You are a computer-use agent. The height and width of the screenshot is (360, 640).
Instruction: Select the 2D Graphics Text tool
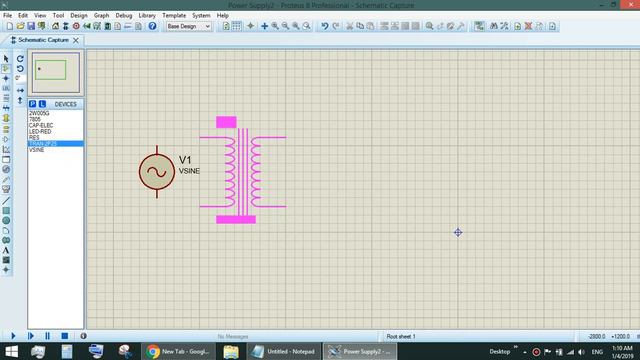pos(6,250)
